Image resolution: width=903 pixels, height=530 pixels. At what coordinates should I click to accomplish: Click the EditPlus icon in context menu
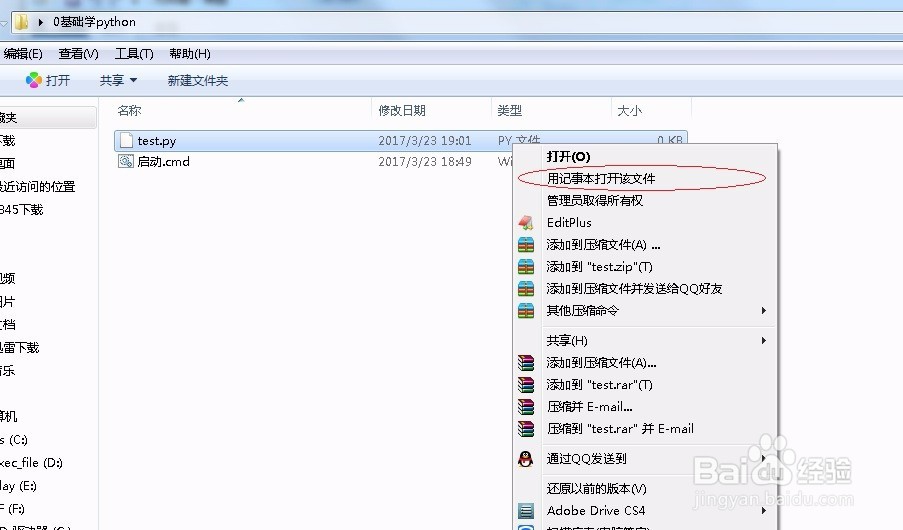click(x=526, y=222)
